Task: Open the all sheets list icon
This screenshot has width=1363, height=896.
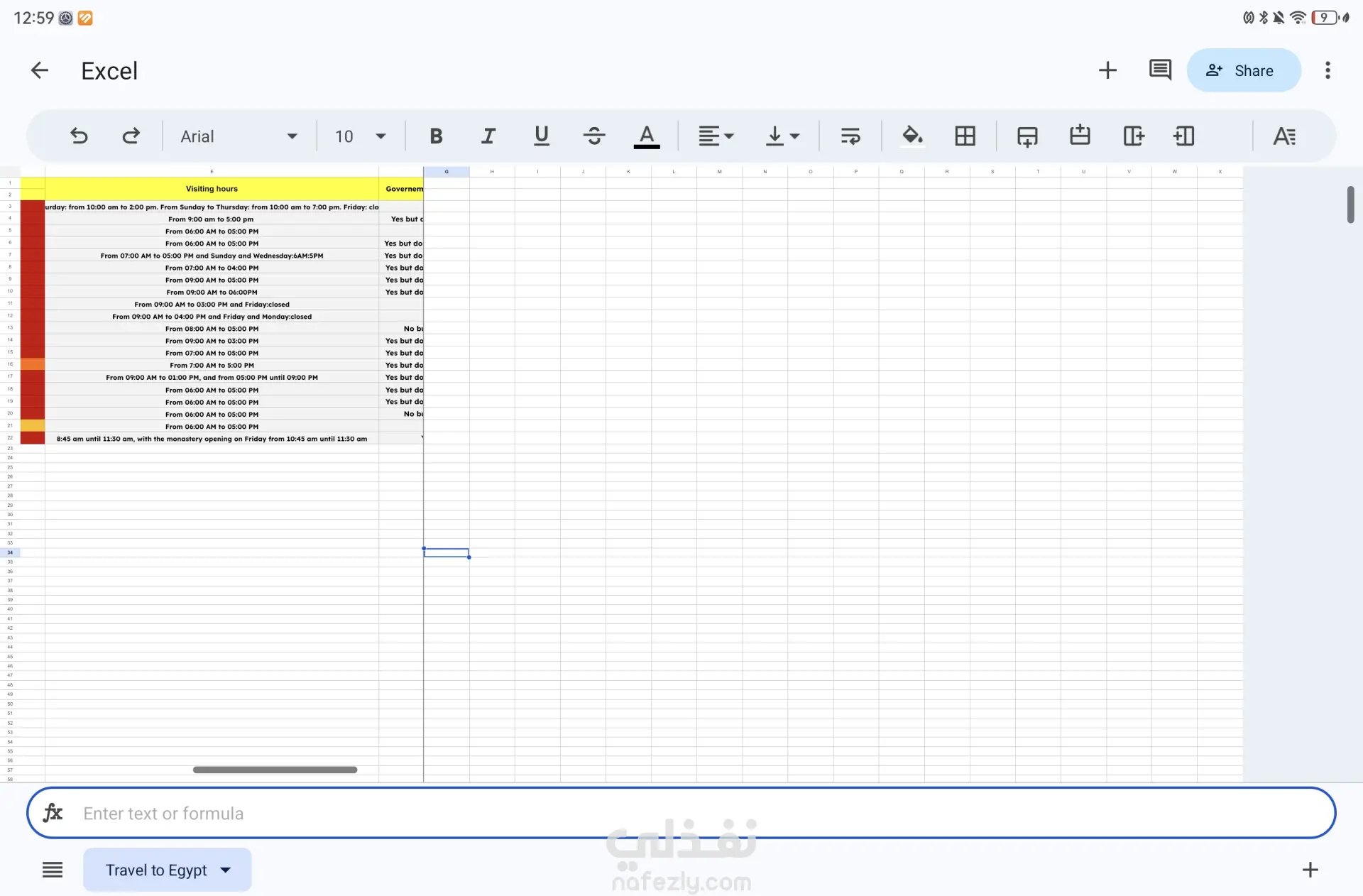Action: [x=53, y=870]
